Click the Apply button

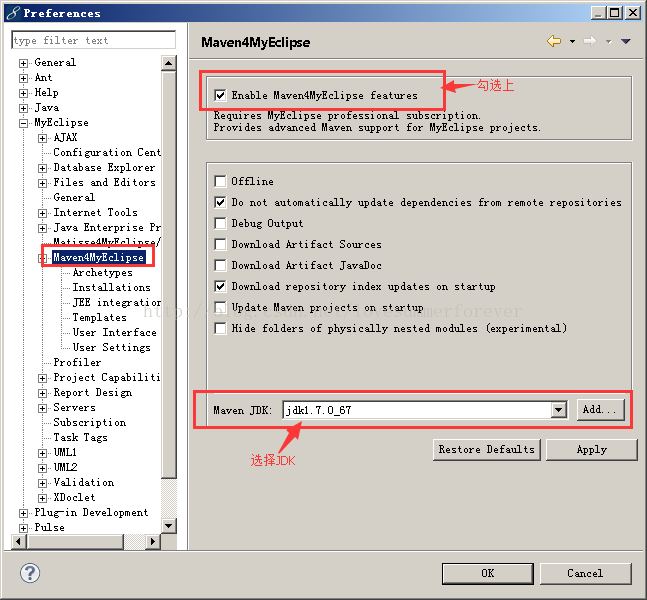tap(591, 449)
